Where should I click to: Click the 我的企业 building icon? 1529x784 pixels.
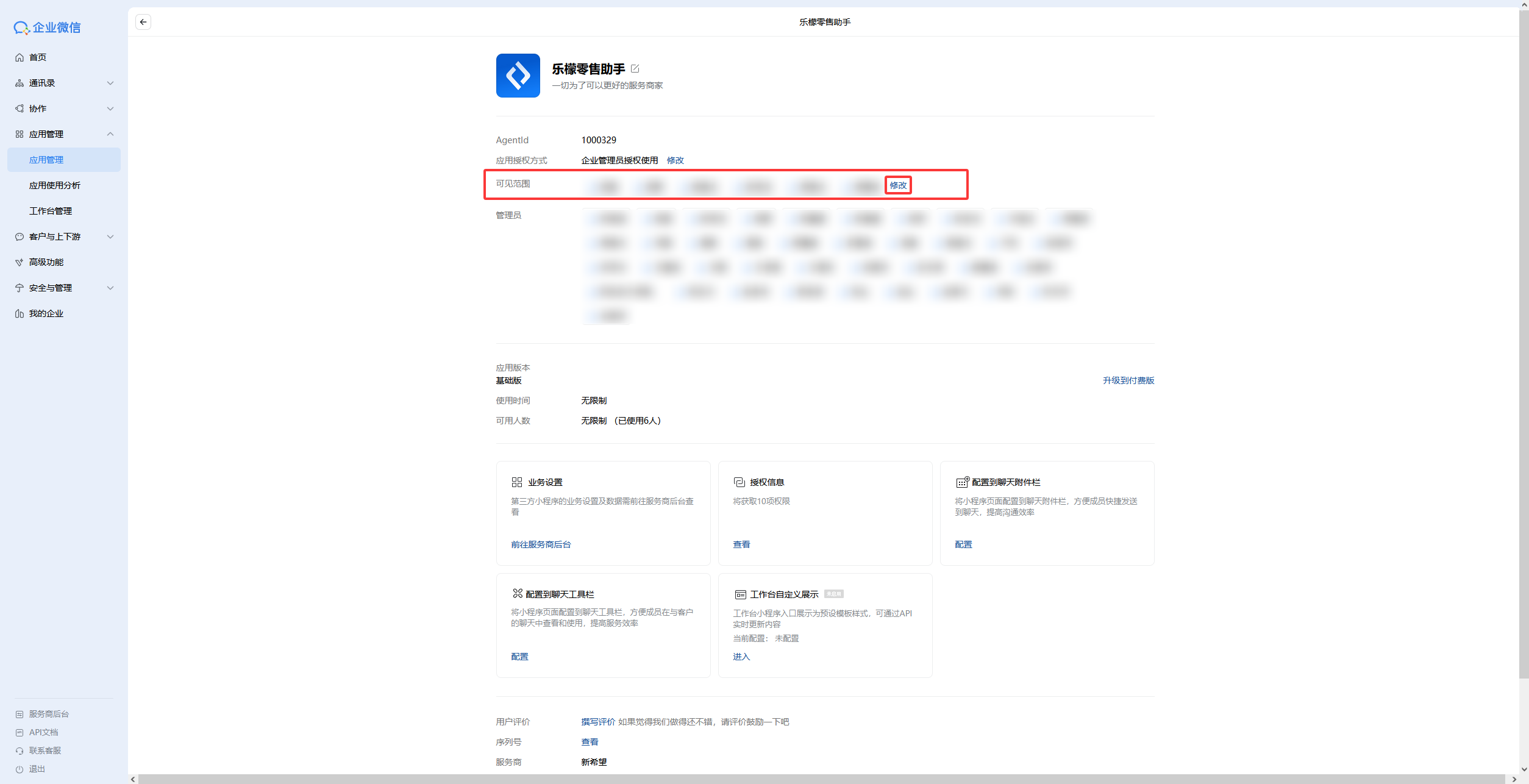click(20, 313)
